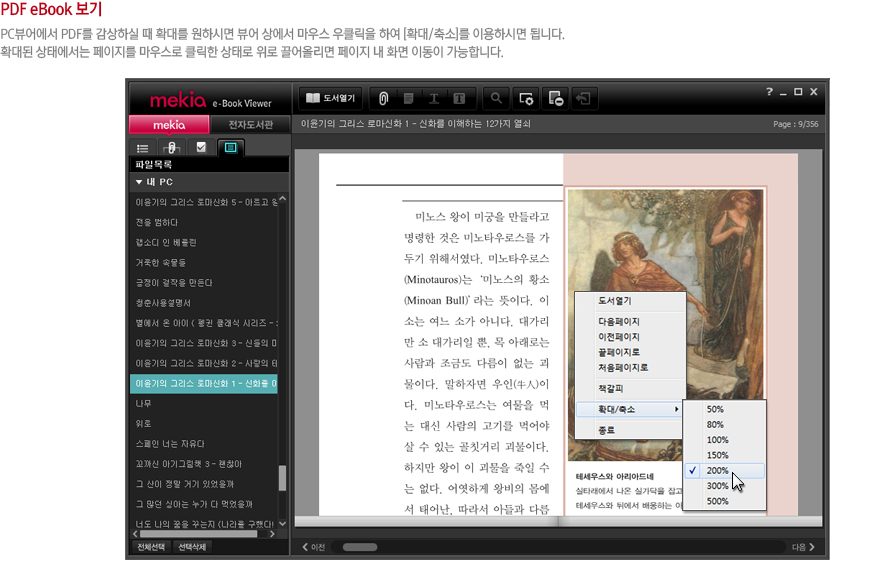Select book 별에서 온 아이
The image size is (890, 564).
click(x=204, y=323)
